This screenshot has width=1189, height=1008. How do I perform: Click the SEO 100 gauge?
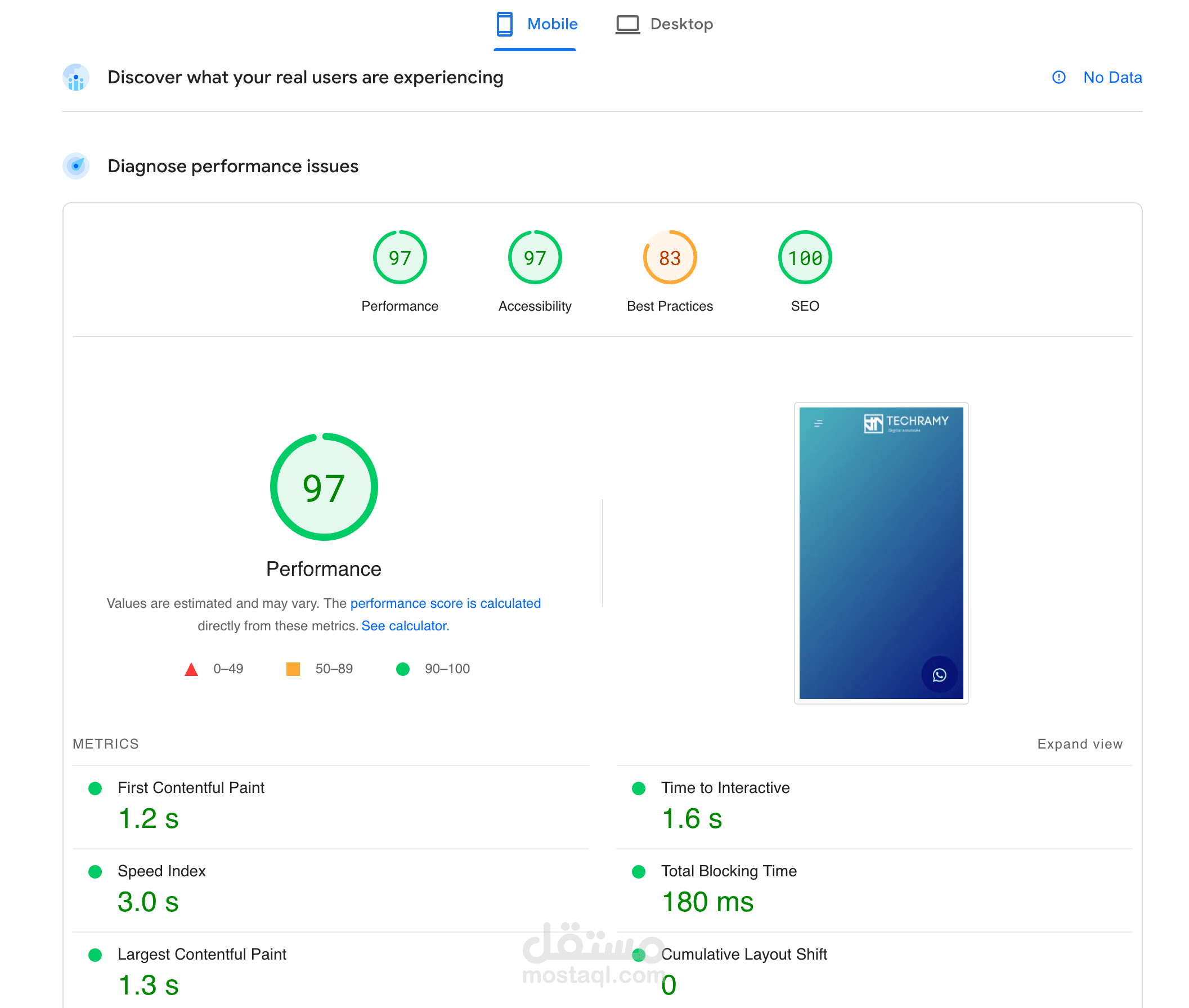(804, 258)
